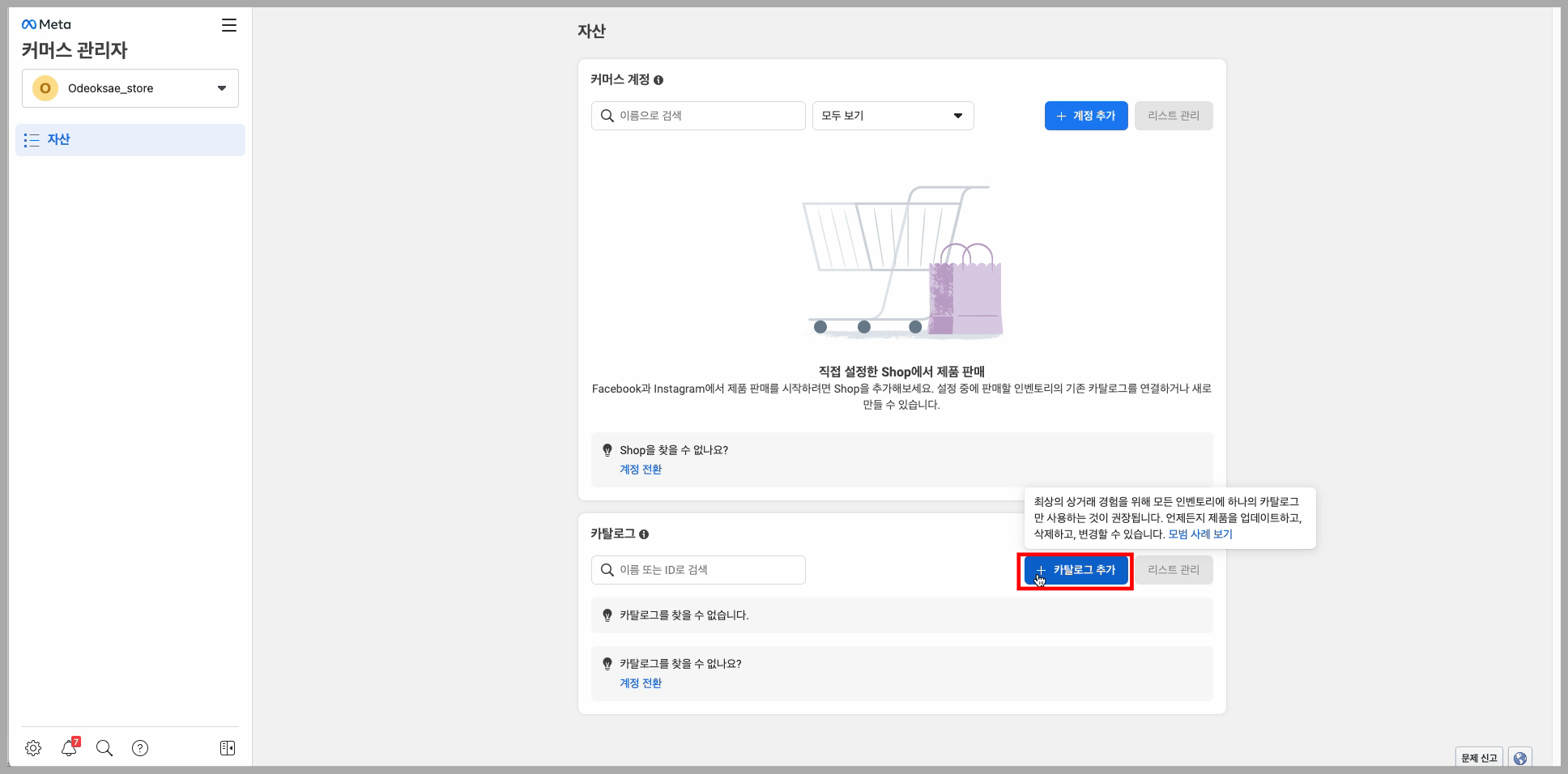Open the 모두 보기 filter dropdown

(x=892, y=116)
